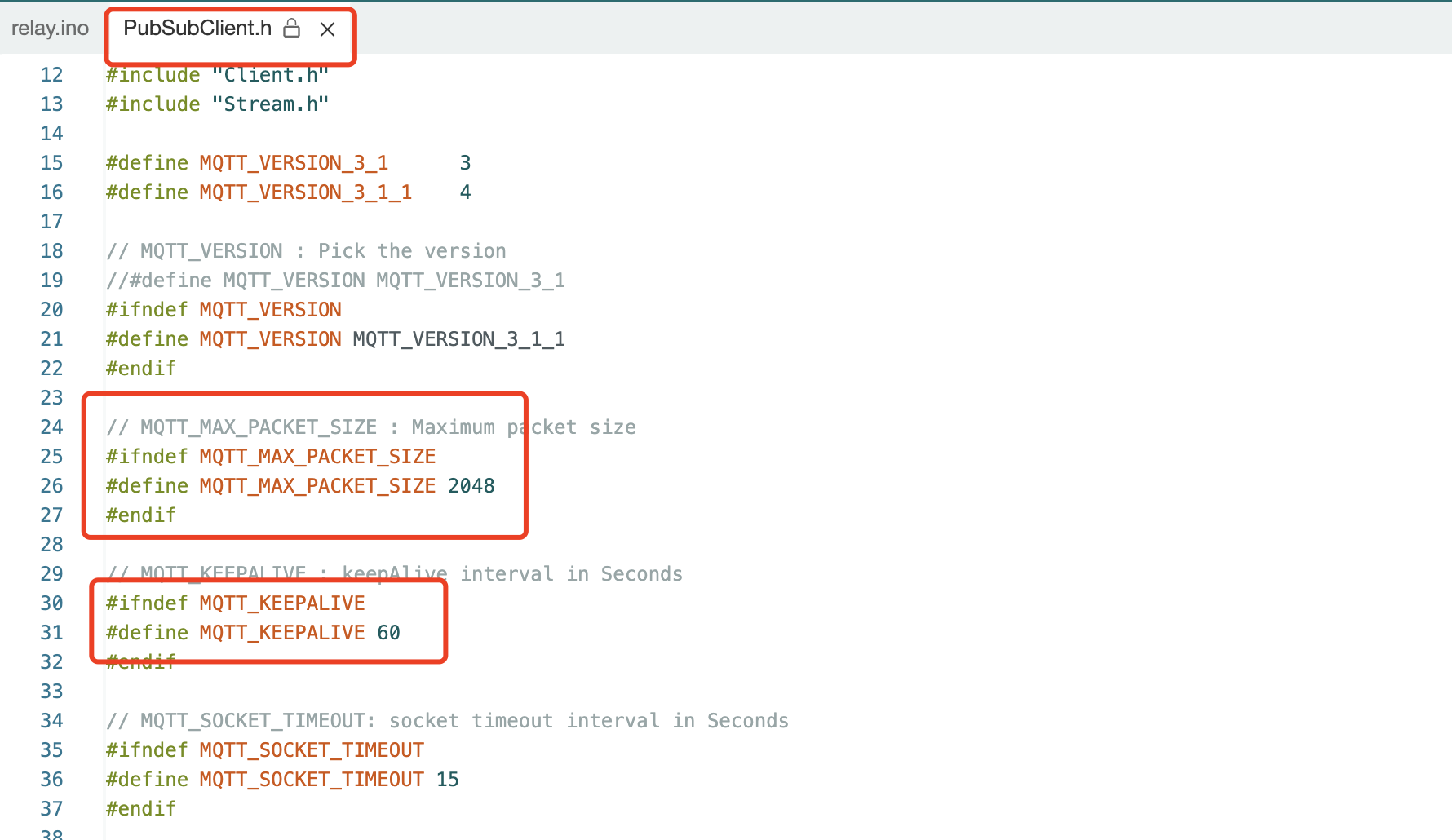Select the PubSubClient.h tab
Screen dimensions: 1452x840
click(x=197, y=29)
